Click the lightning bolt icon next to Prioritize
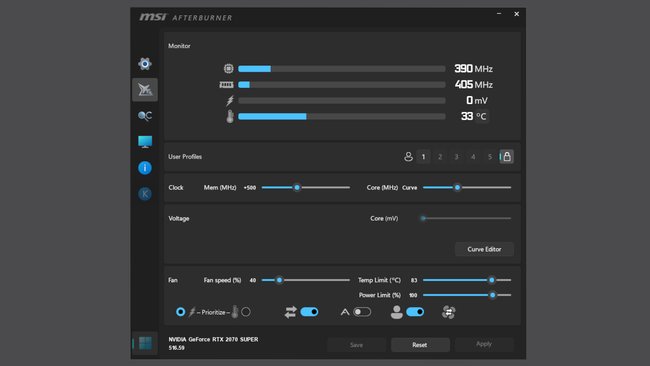This screenshot has height=366, width=650. 192,312
